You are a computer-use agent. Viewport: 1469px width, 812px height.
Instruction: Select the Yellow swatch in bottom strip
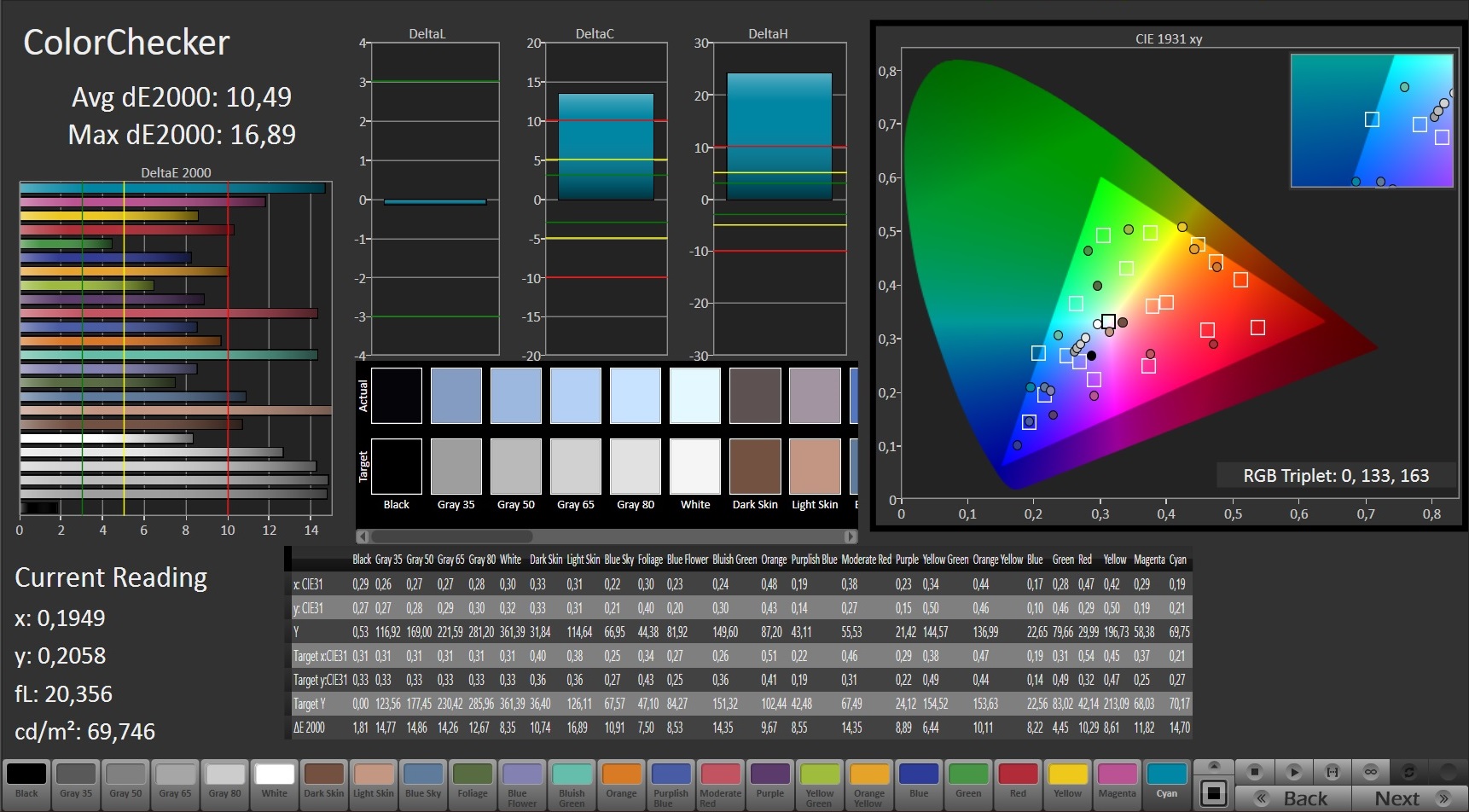click(1067, 784)
